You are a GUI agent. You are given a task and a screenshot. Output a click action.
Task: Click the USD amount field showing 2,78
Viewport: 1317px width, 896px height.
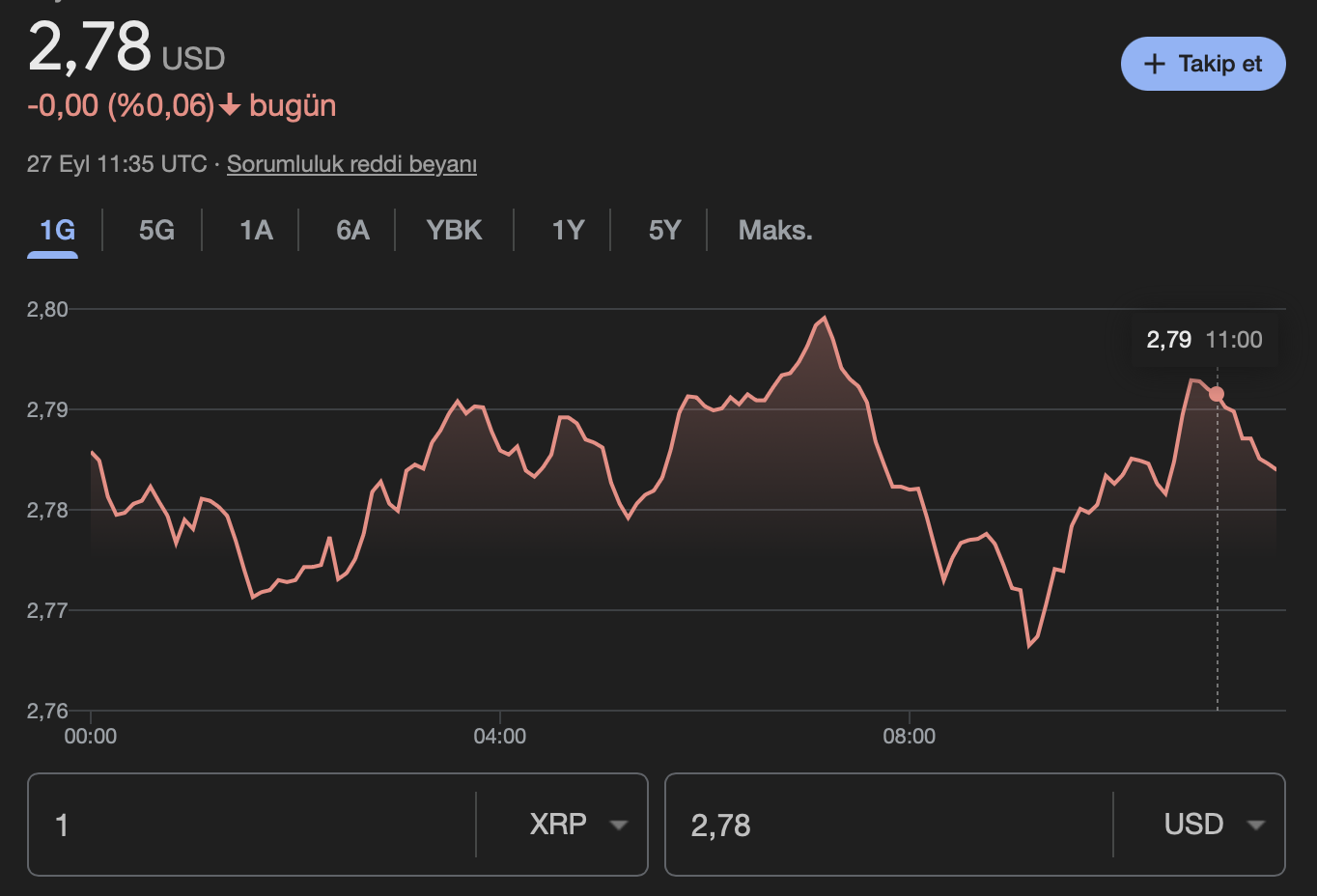(888, 825)
